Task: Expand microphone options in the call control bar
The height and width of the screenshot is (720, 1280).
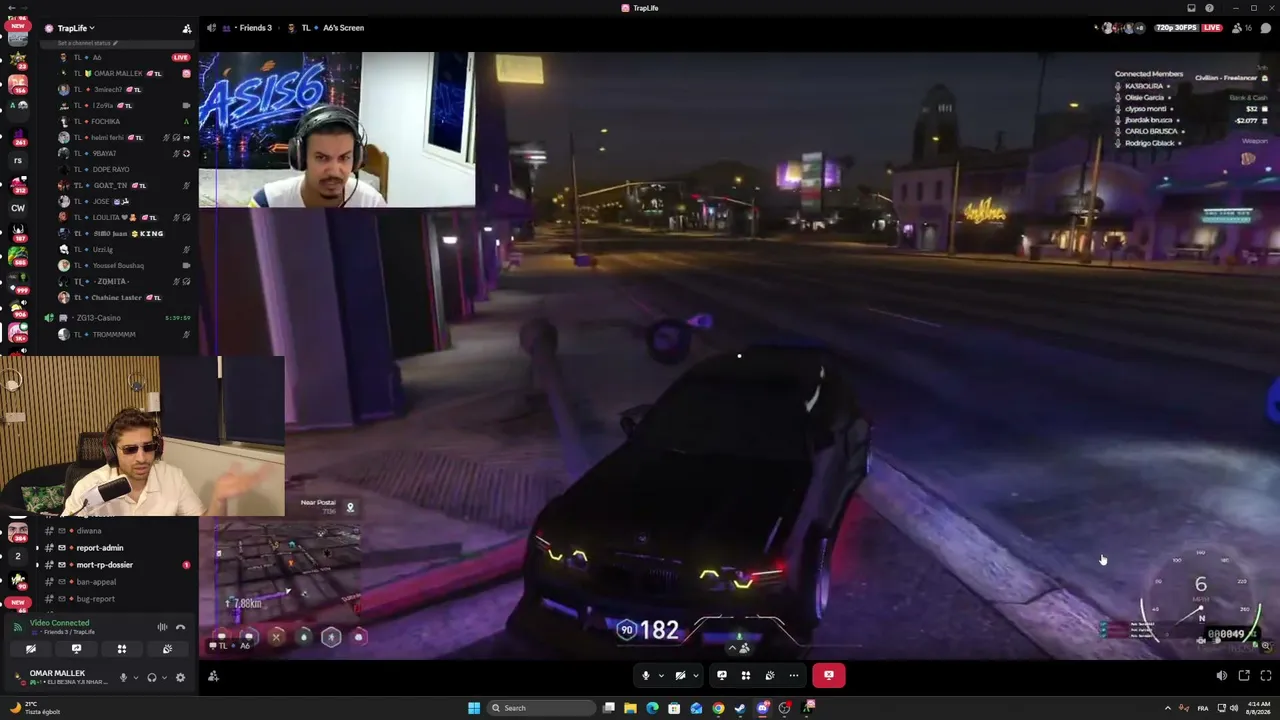Action: (661, 675)
